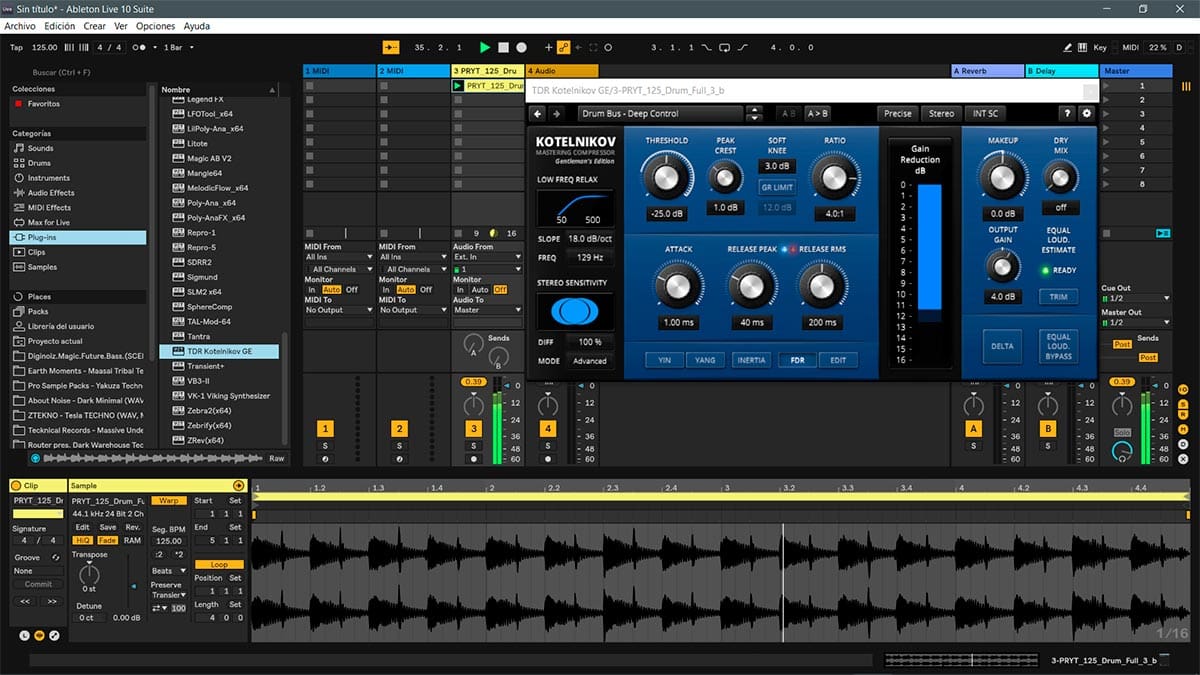Stop playback in the transport bar
1200x675 pixels.
pos(504,47)
